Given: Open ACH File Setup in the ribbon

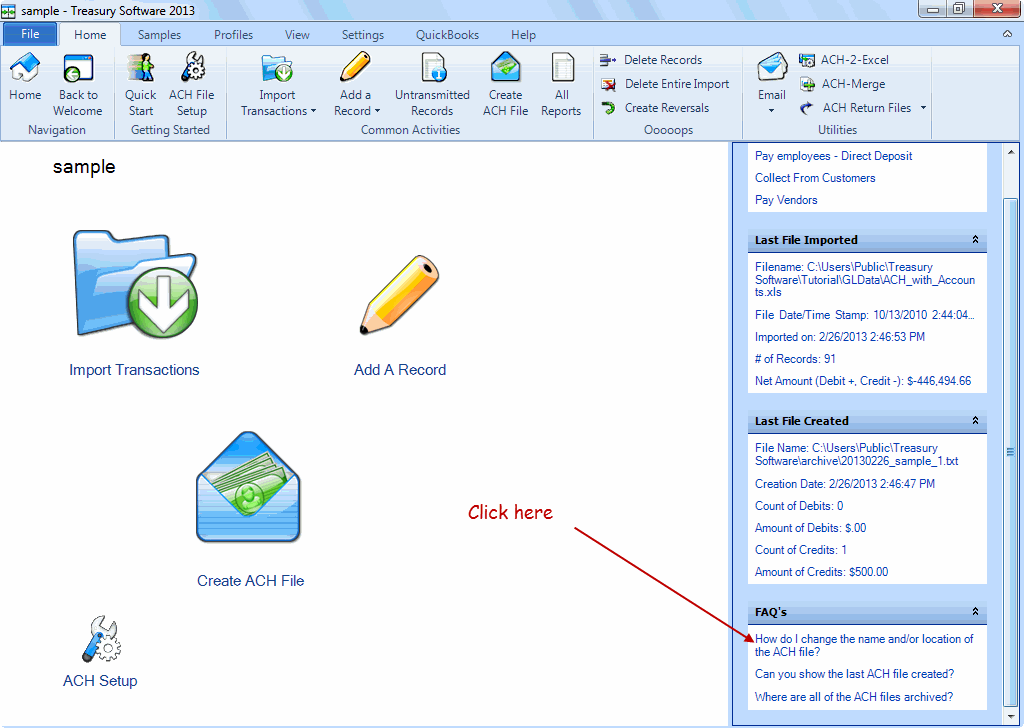Looking at the screenshot, I should click(192, 68).
